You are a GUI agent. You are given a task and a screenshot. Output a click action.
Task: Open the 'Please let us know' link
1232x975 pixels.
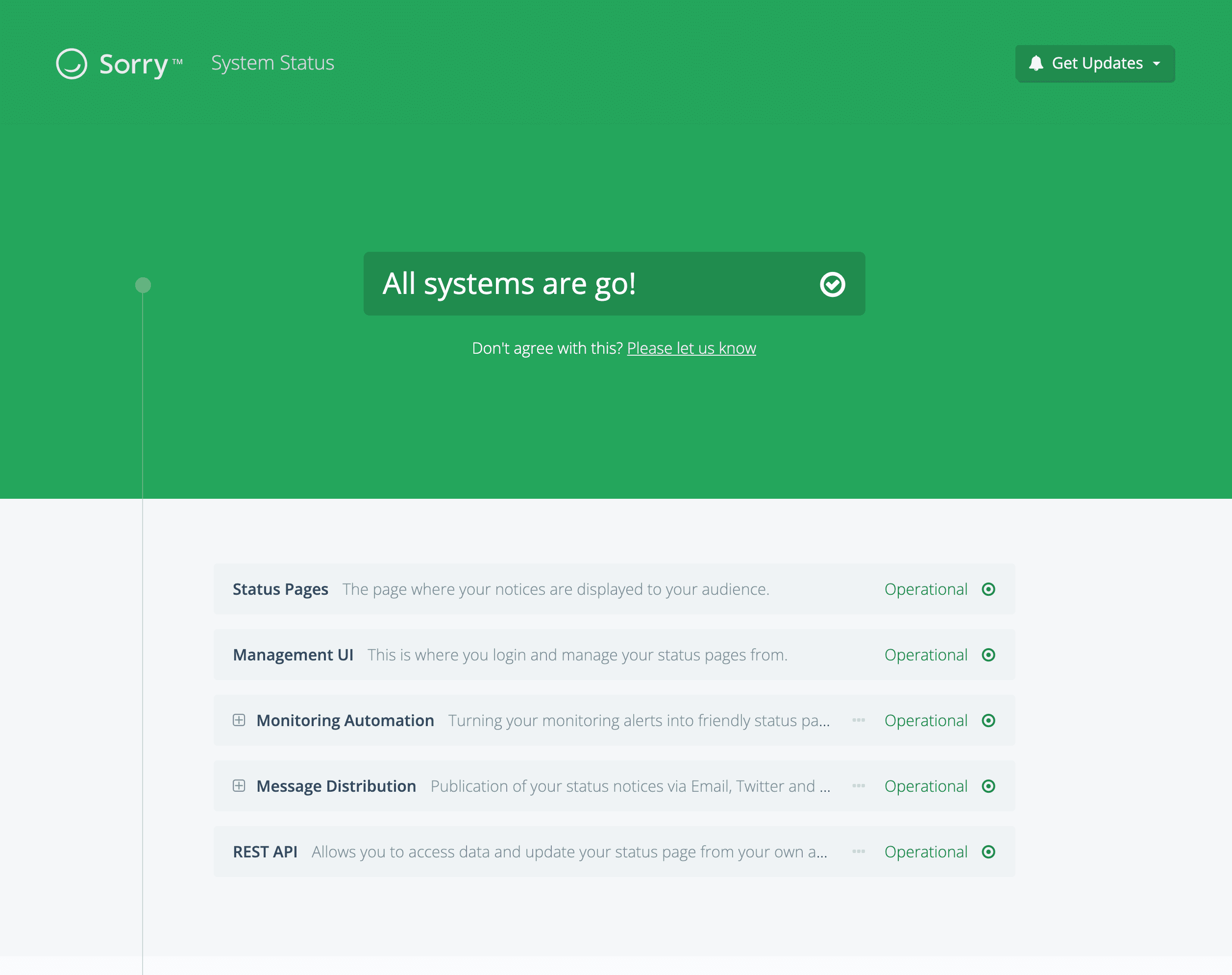tap(691, 348)
